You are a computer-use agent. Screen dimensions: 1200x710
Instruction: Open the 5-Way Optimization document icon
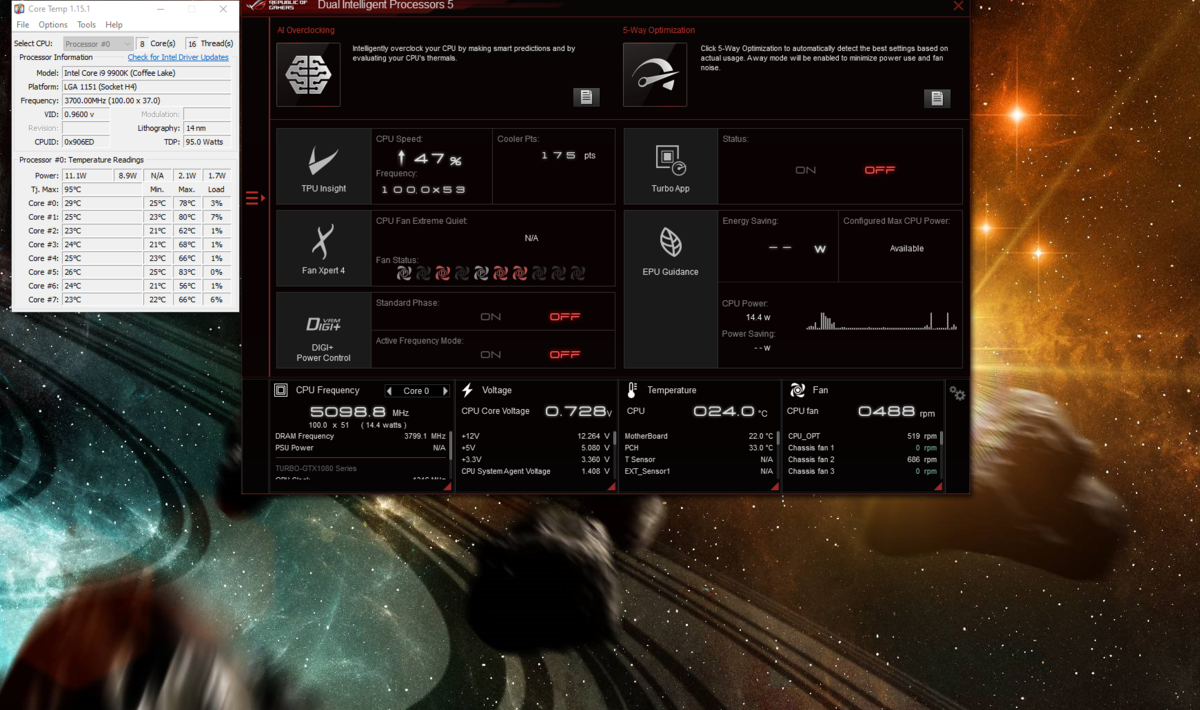tap(937, 98)
